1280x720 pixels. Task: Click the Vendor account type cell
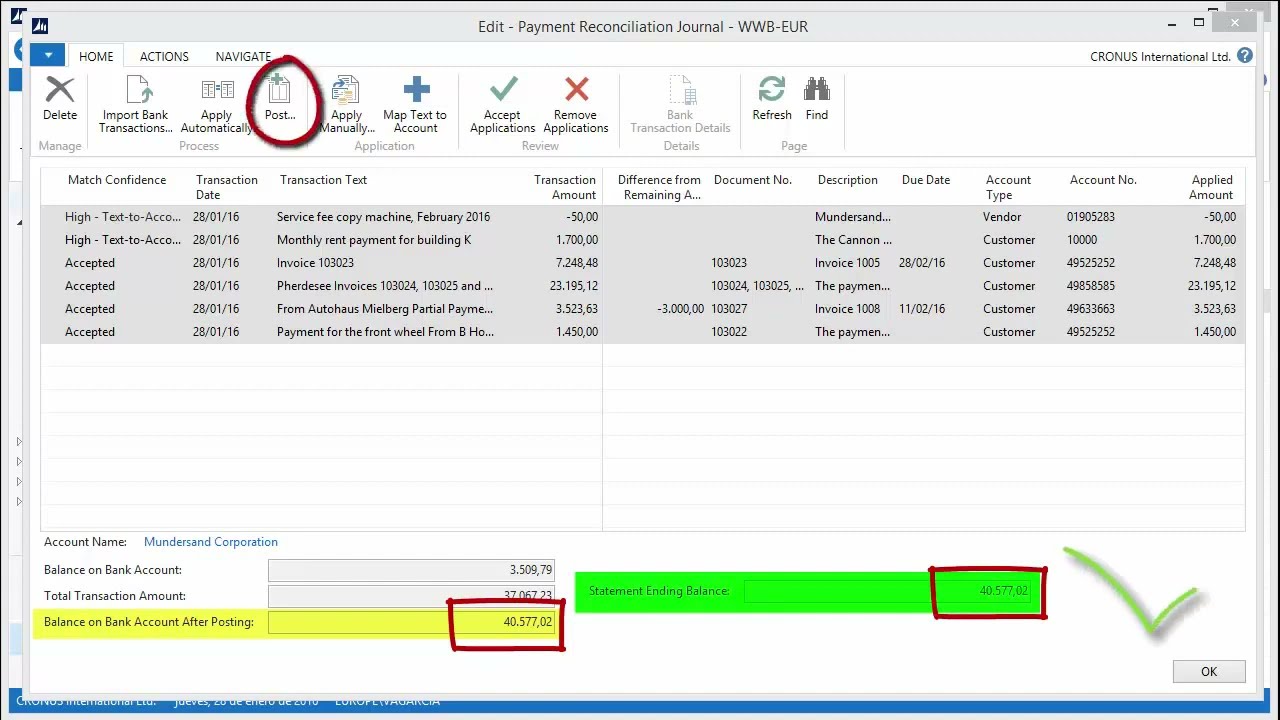[1002, 217]
